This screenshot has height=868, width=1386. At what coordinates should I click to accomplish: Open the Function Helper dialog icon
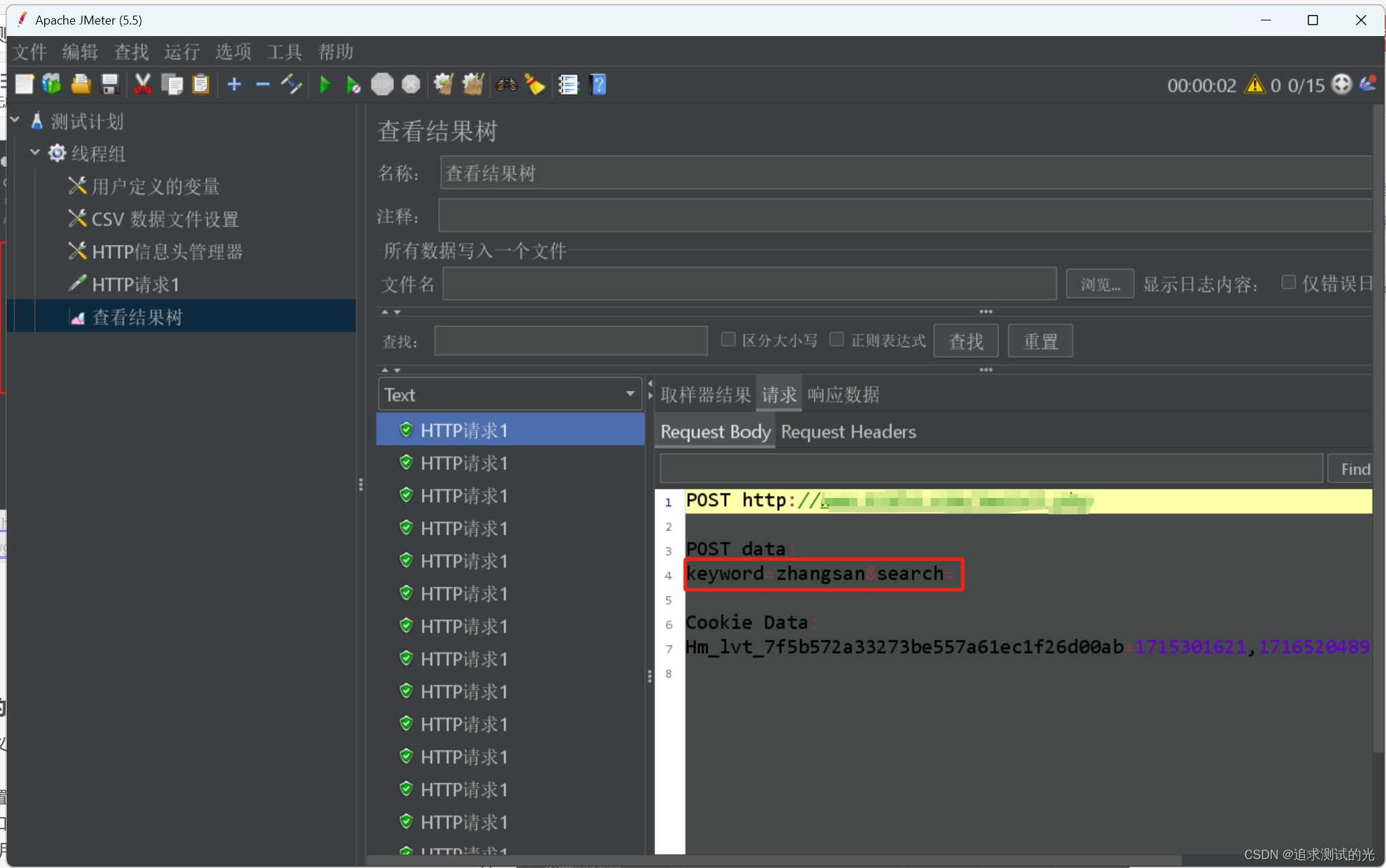(568, 84)
